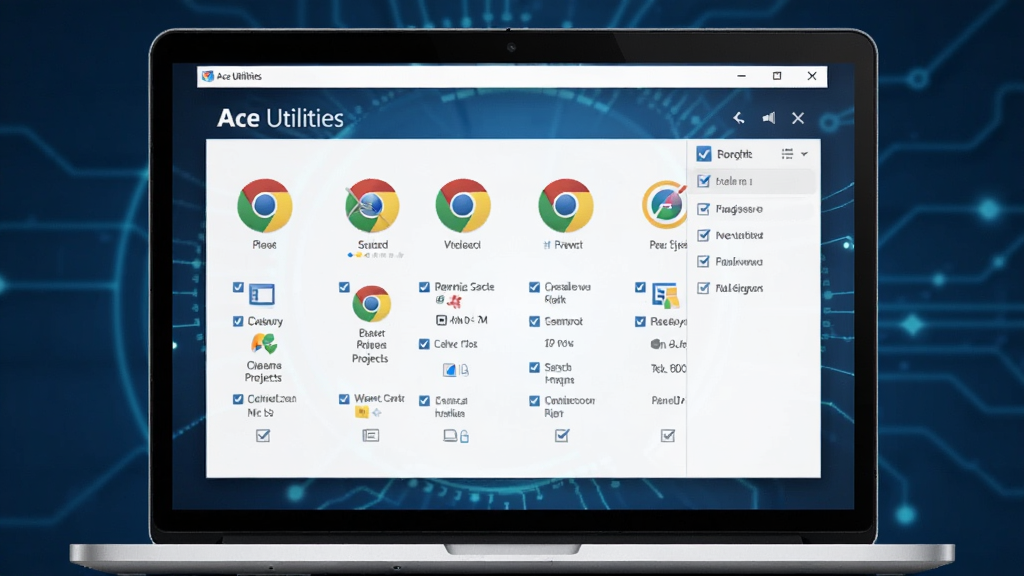Uncheck the "Fal Giegyon" checkbox
Image resolution: width=1024 pixels, height=576 pixels.
pos(703,288)
